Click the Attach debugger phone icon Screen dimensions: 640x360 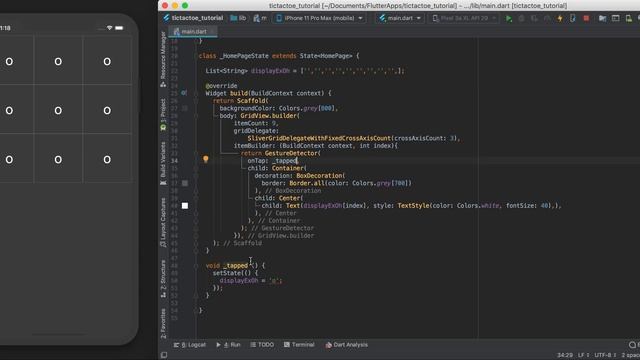pos(573,18)
